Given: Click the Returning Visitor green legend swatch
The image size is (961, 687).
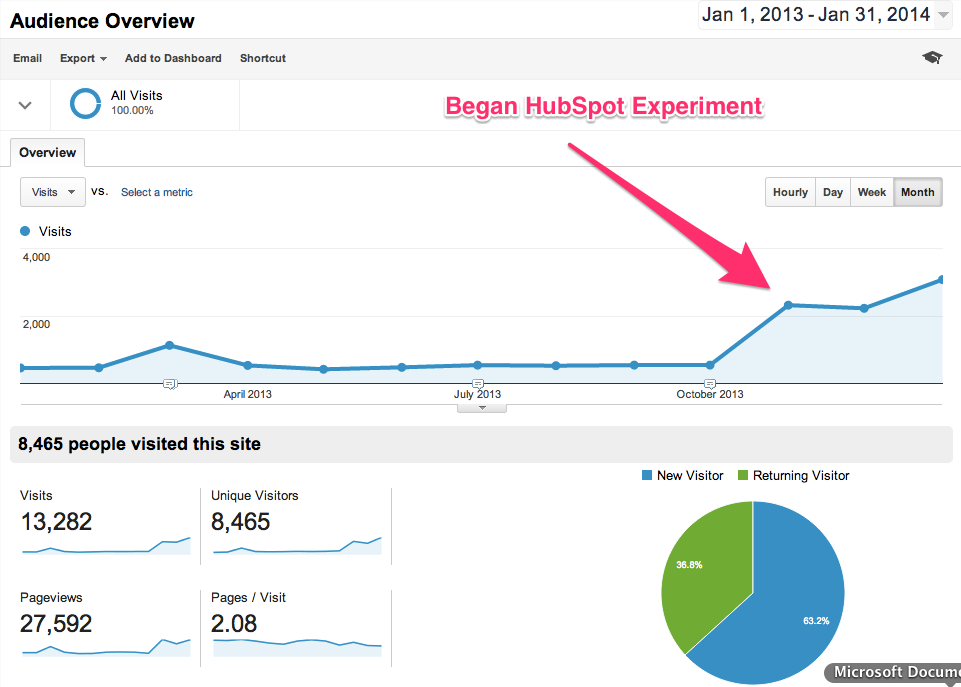Looking at the screenshot, I should point(743,475).
